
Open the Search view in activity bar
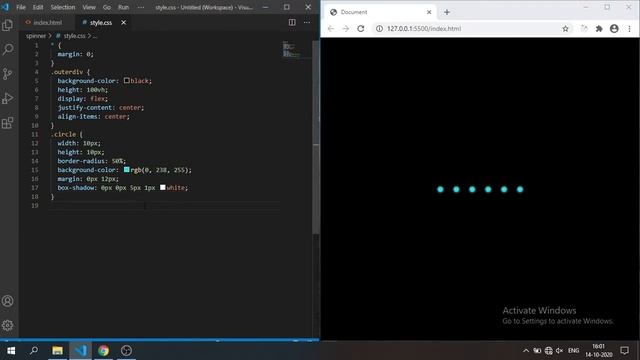click(7, 49)
